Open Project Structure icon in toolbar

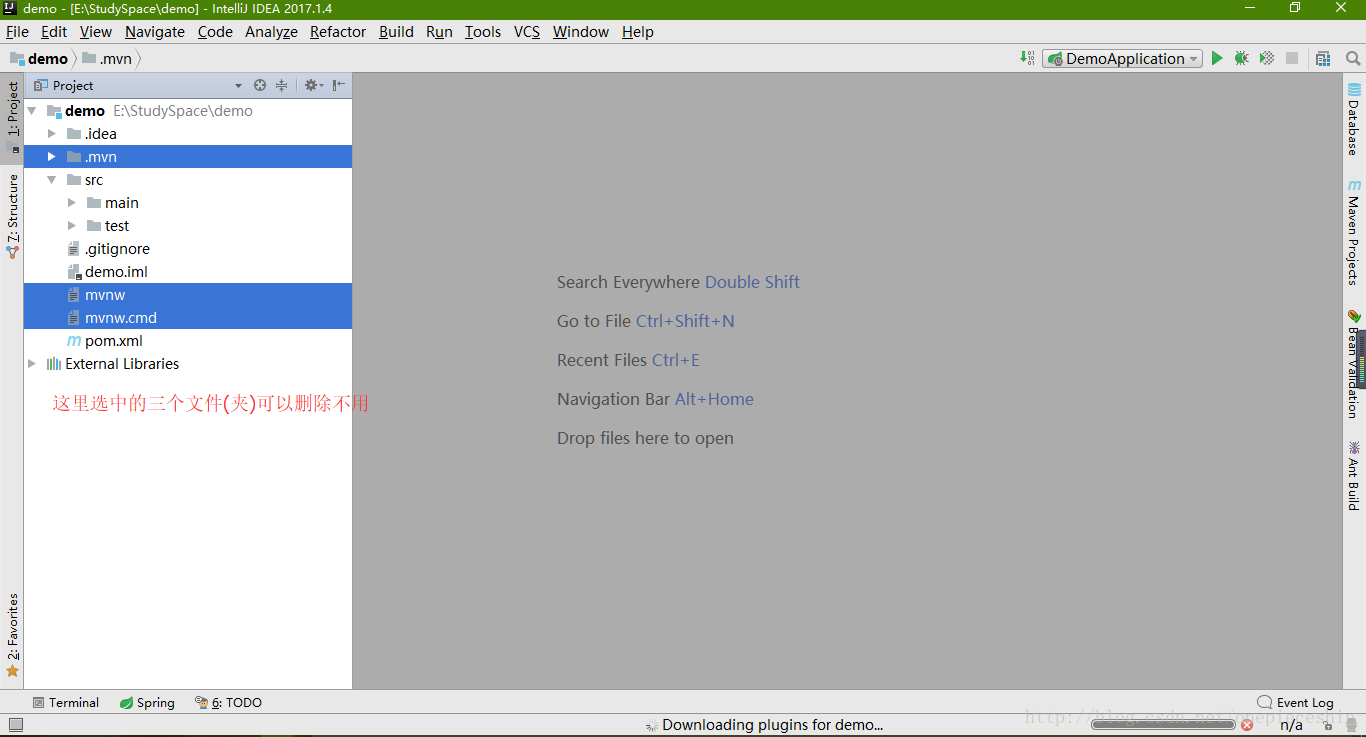click(x=1323, y=59)
